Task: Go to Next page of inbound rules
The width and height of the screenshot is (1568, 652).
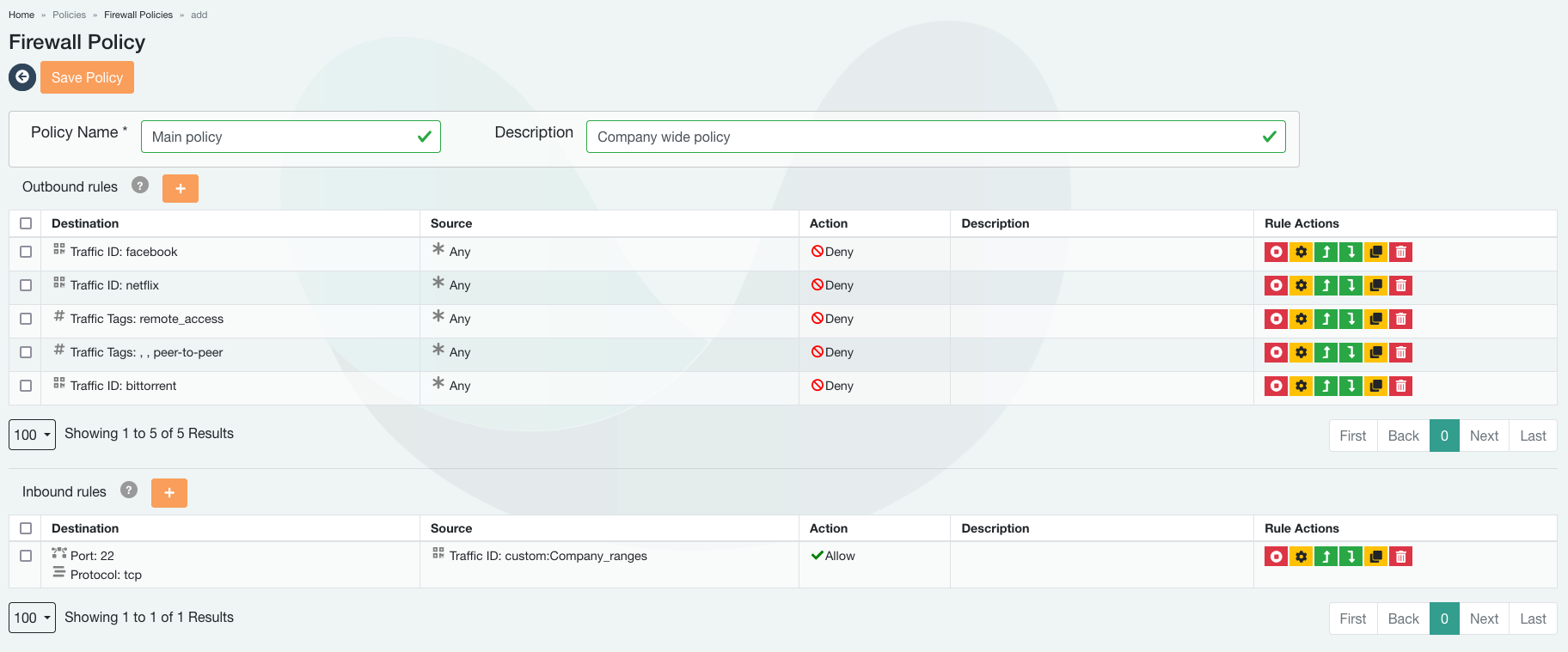Action: click(x=1485, y=618)
